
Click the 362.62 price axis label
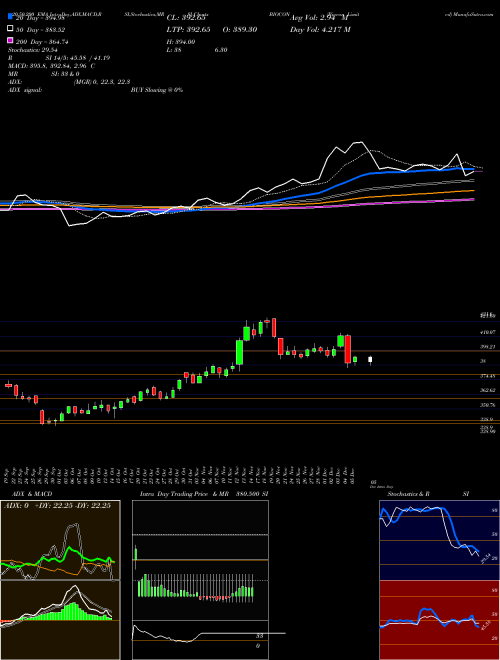[x=488, y=390]
